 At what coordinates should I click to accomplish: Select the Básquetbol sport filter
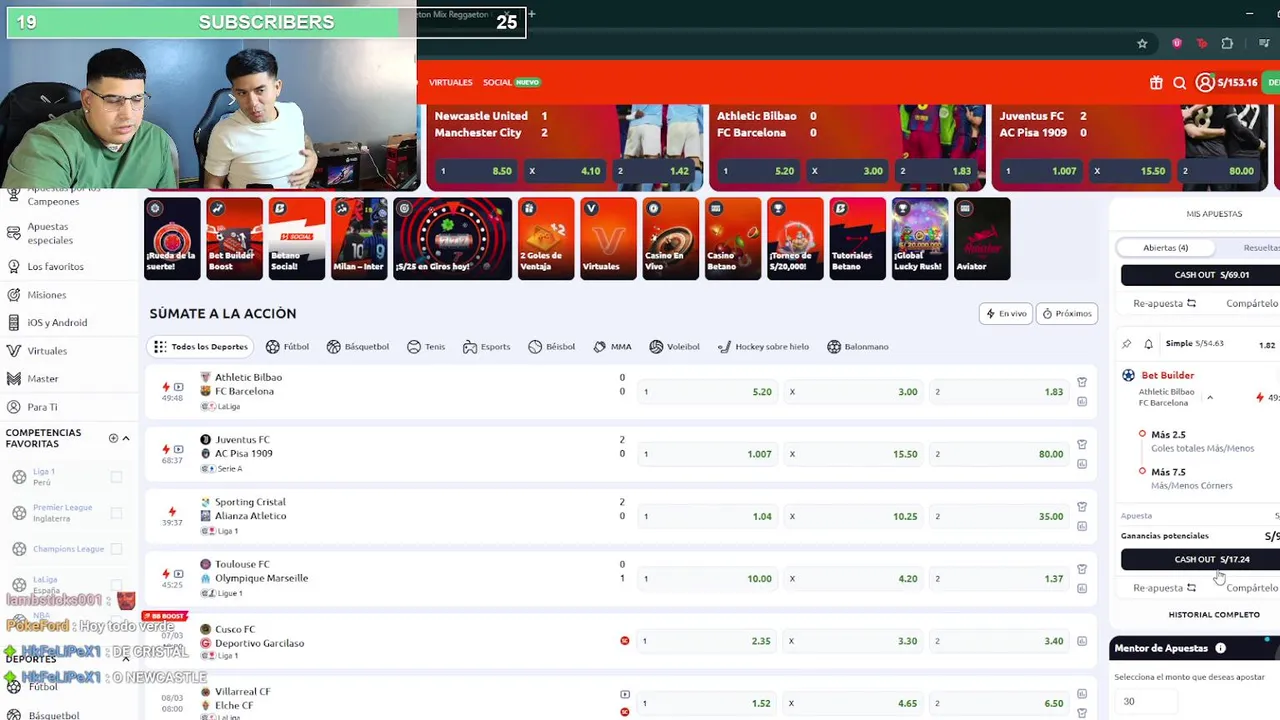point(358,347)
